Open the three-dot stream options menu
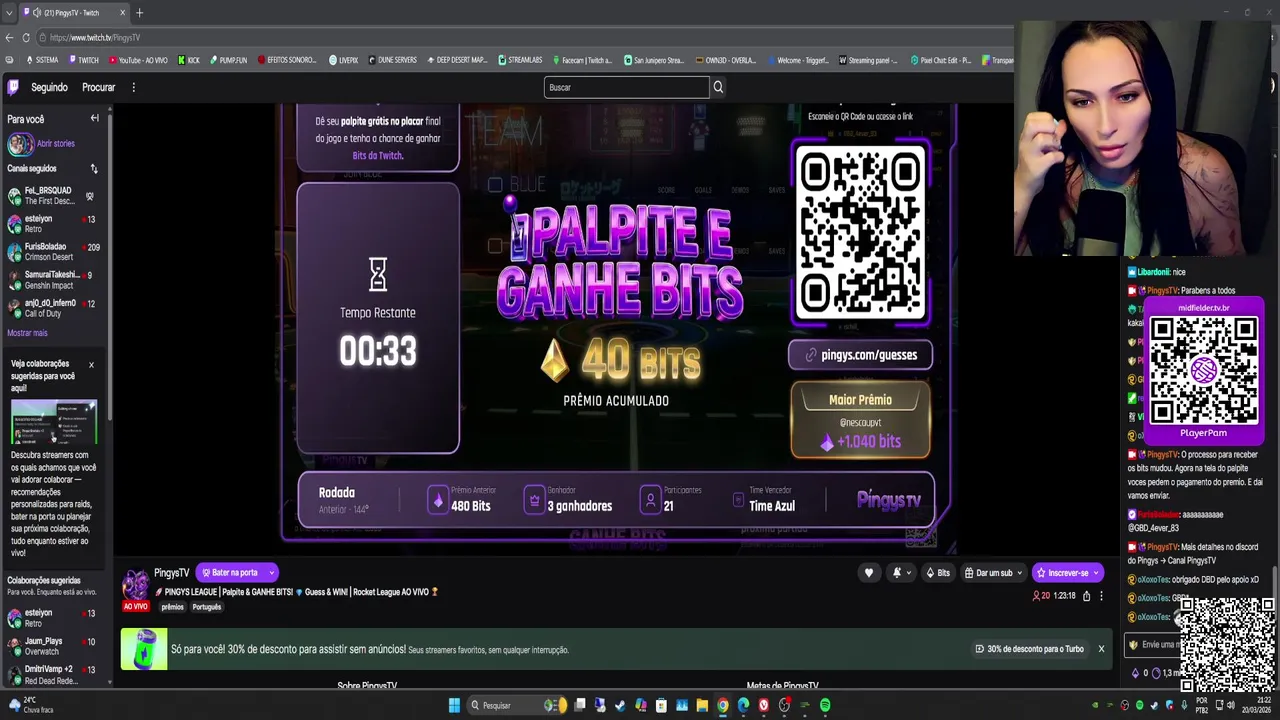The height and width of the screenshot is (720, 1280). 1101,596
